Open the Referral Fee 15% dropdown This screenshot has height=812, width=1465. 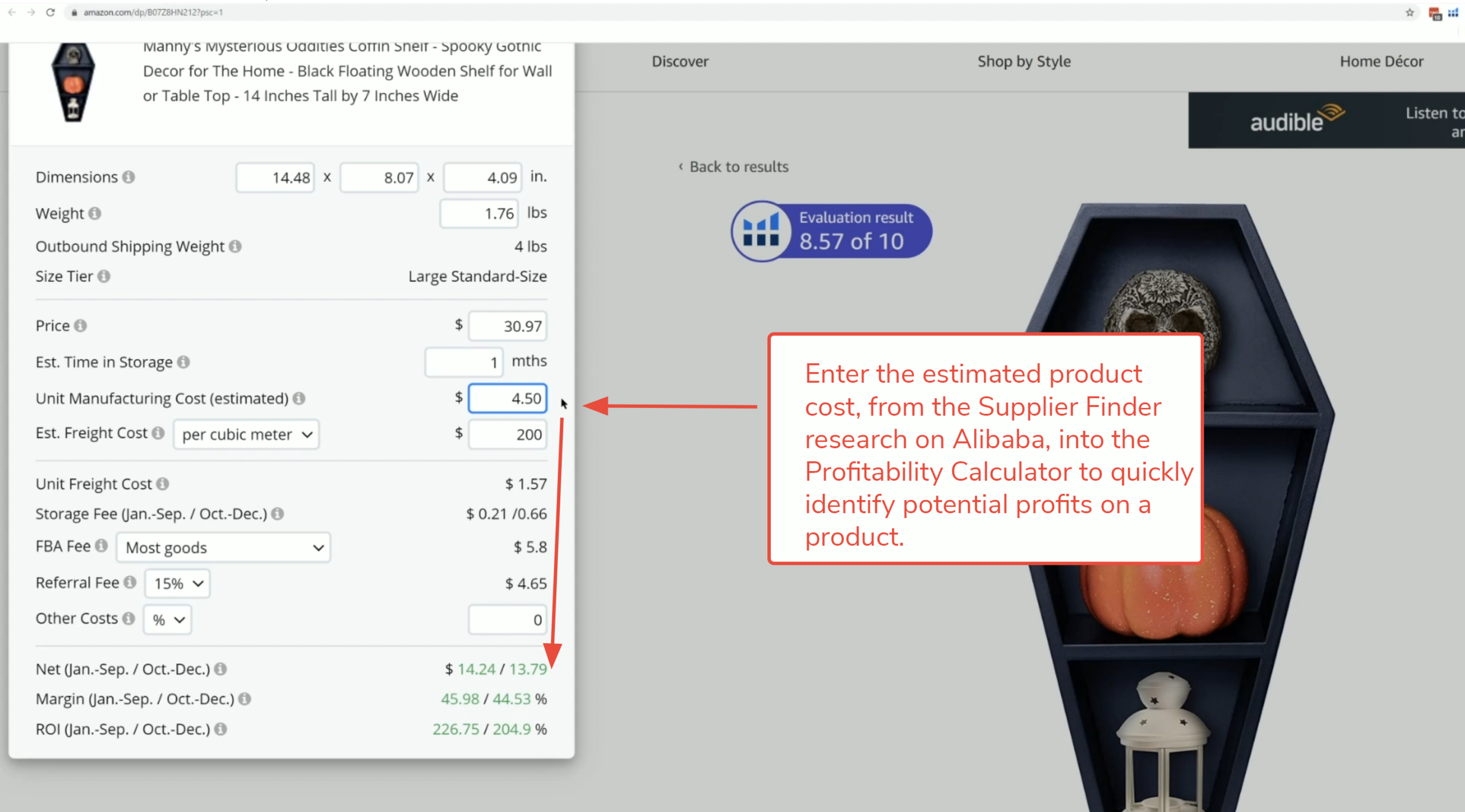tap(177, 584)
